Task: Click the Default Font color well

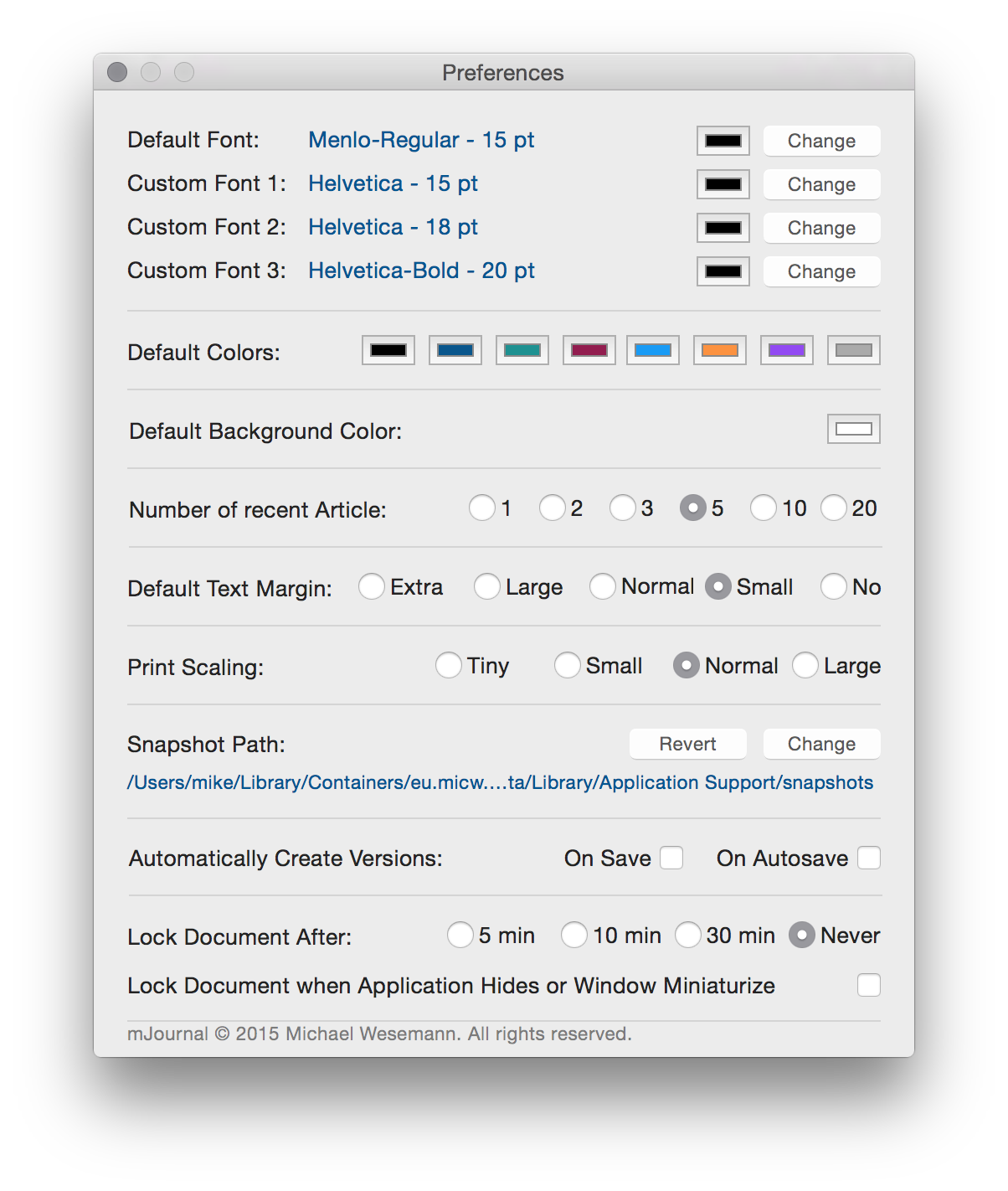Action: [723, 141]
